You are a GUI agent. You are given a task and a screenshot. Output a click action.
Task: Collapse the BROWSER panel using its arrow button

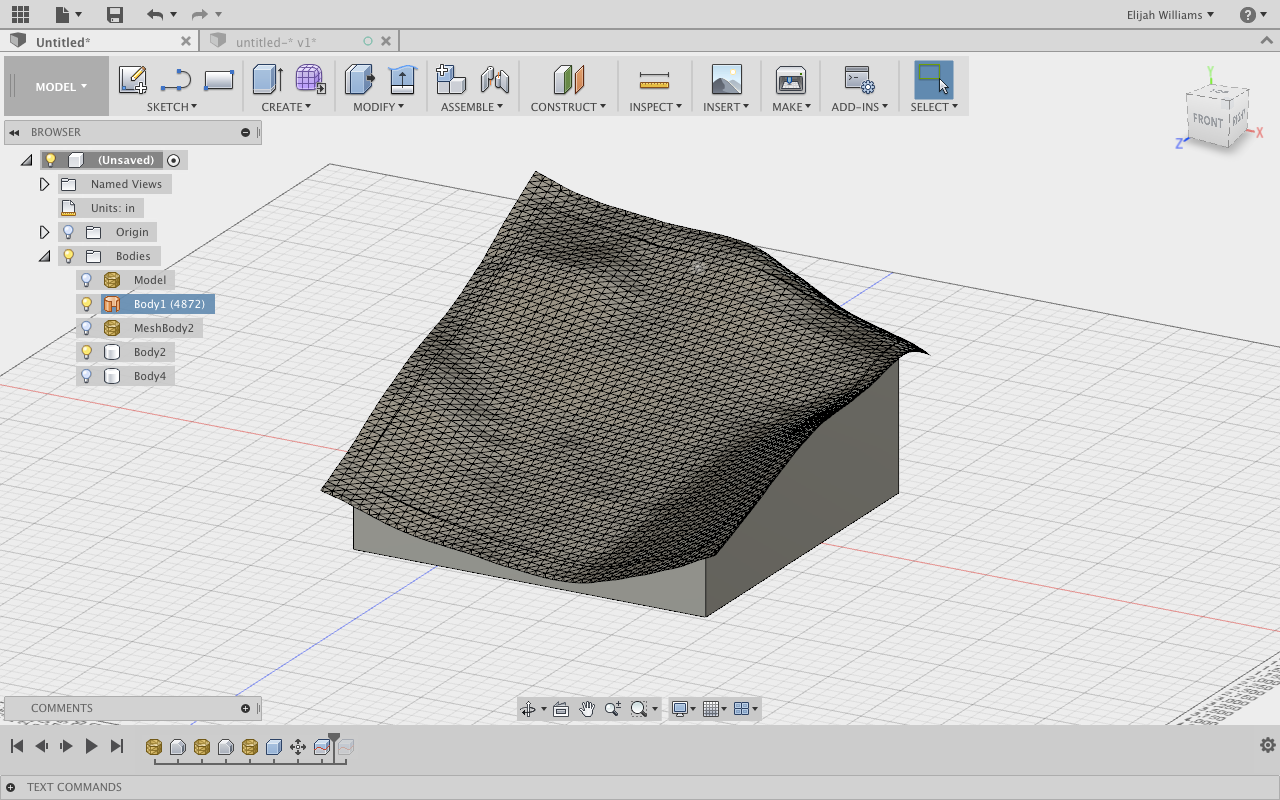pos(14,131)
